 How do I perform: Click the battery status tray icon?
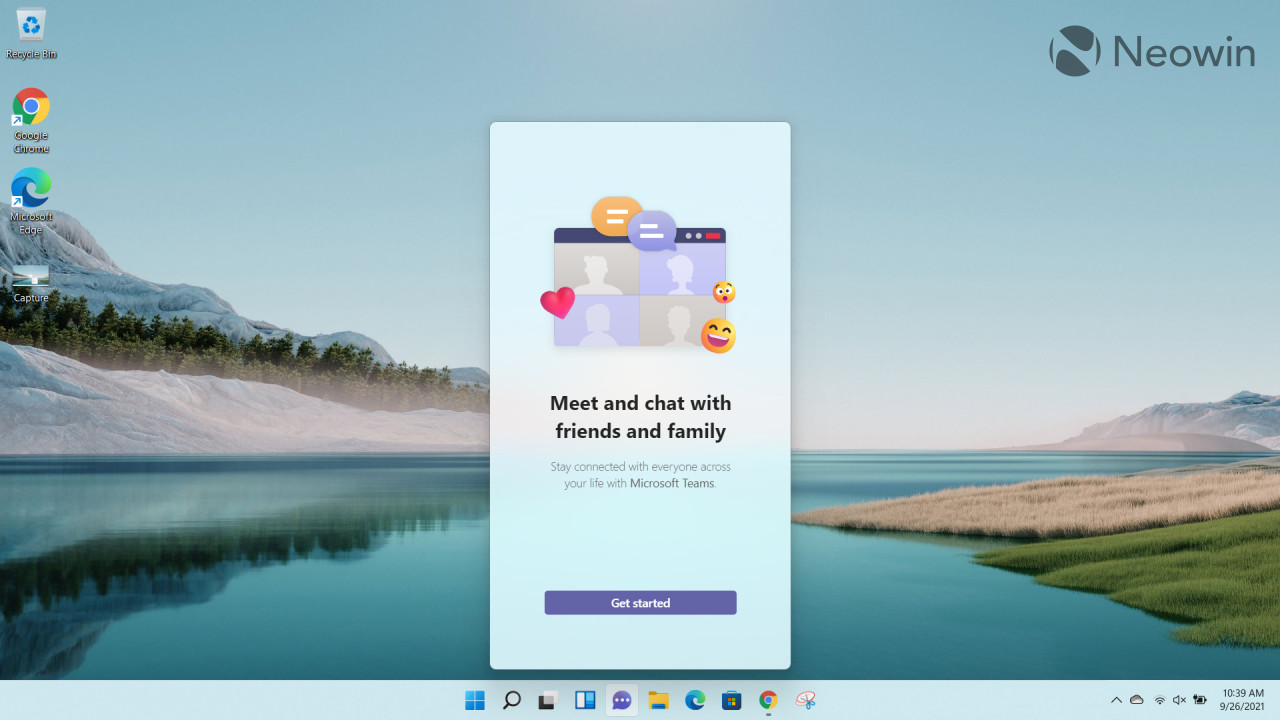coord(1200,700)
